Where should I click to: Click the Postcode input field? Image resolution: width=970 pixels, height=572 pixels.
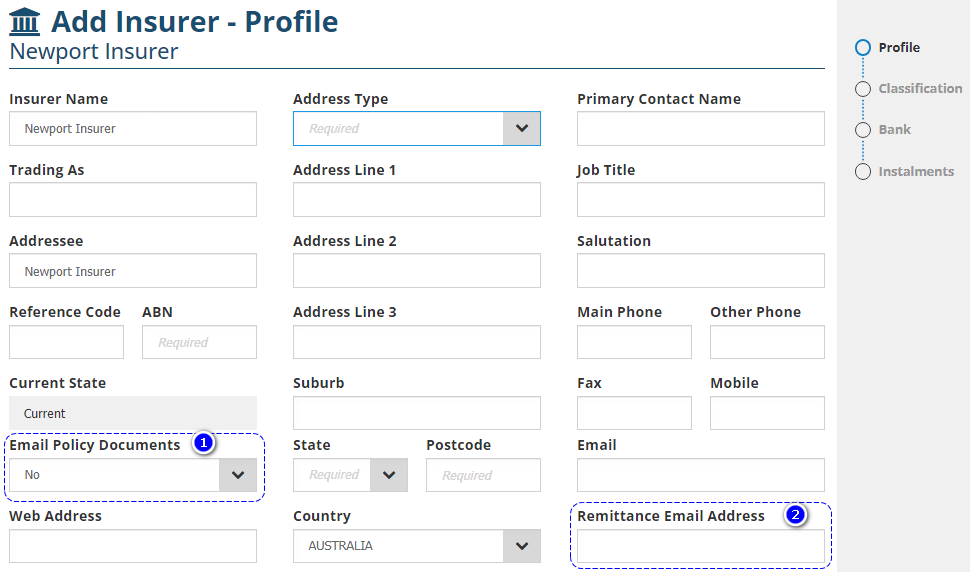(x=483, y=475)
